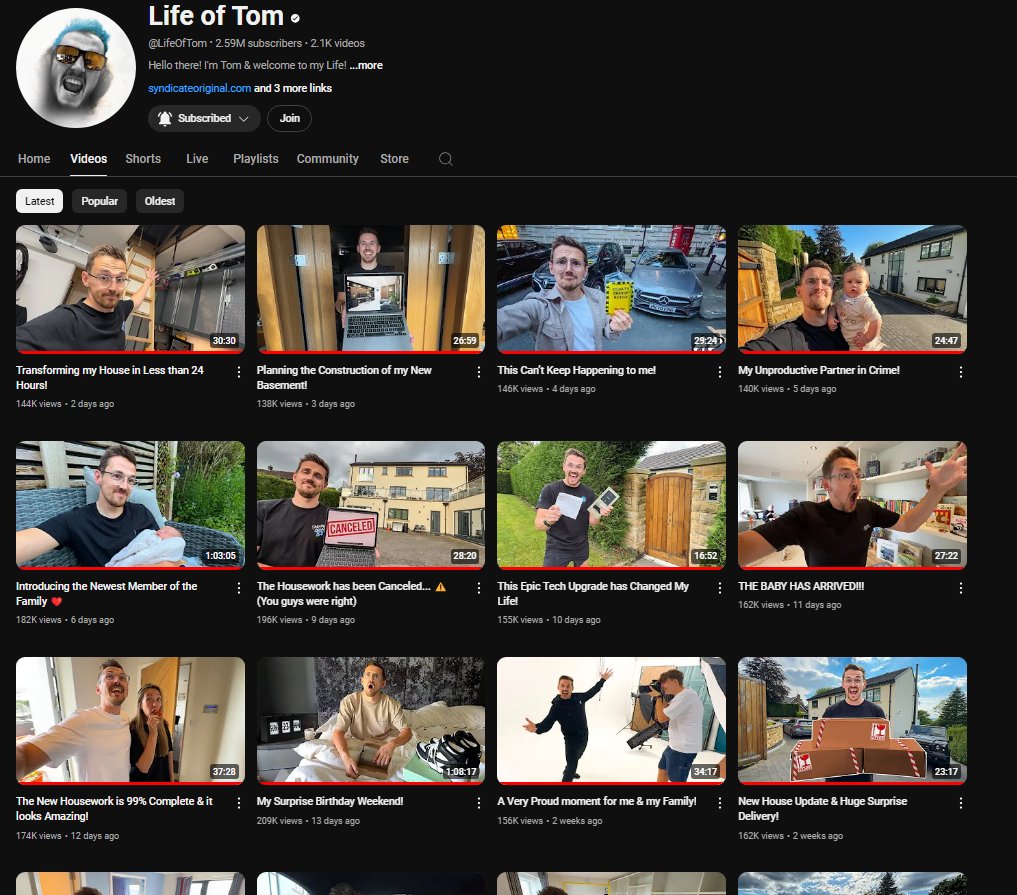Open 'Planning the Construction of my New Basement!' title
1017x895 pixels.
click(x=344, y=377)
